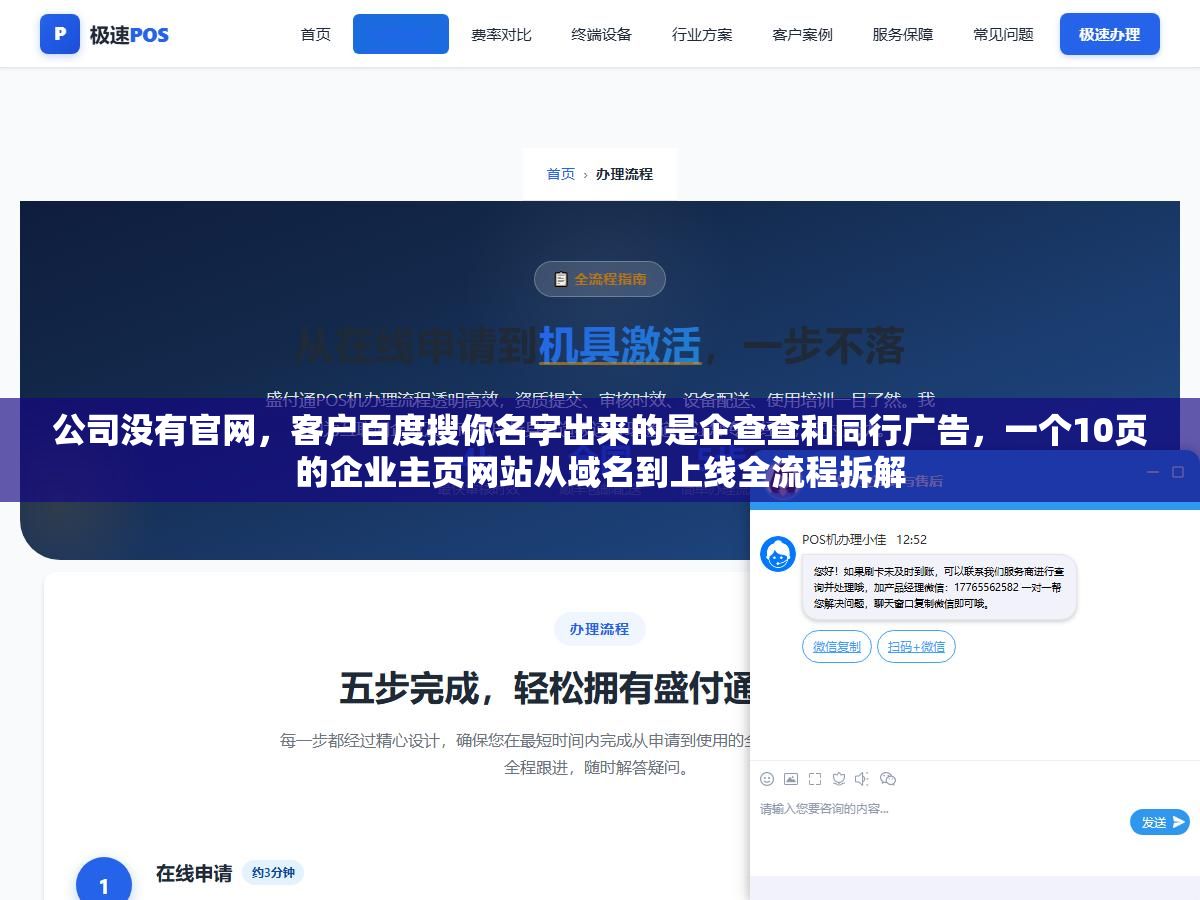
Task: Open 常见问题 navigation item
Action: click(1003, 34)
